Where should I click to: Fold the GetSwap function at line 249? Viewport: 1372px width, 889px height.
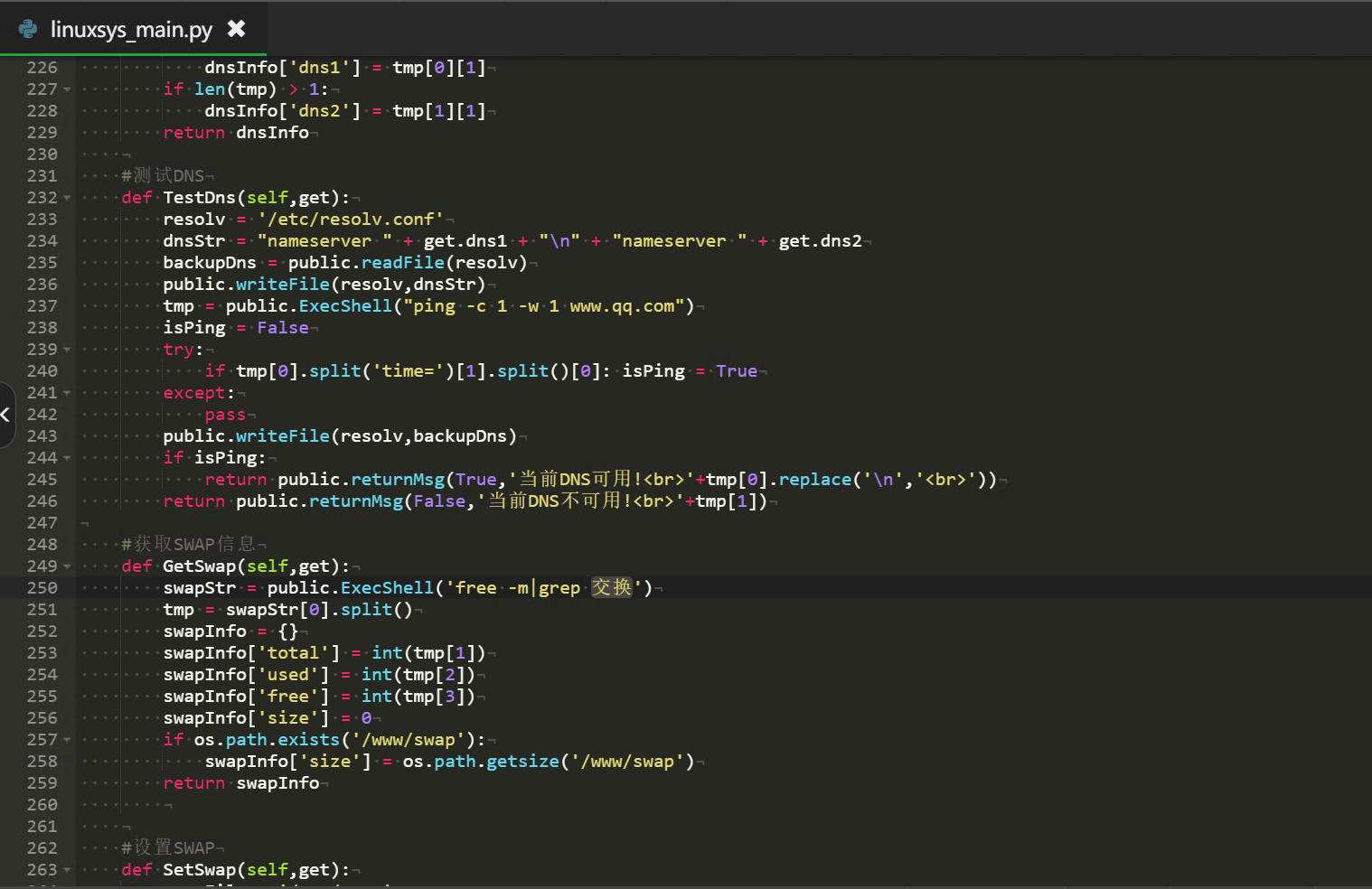click(68, 566)
